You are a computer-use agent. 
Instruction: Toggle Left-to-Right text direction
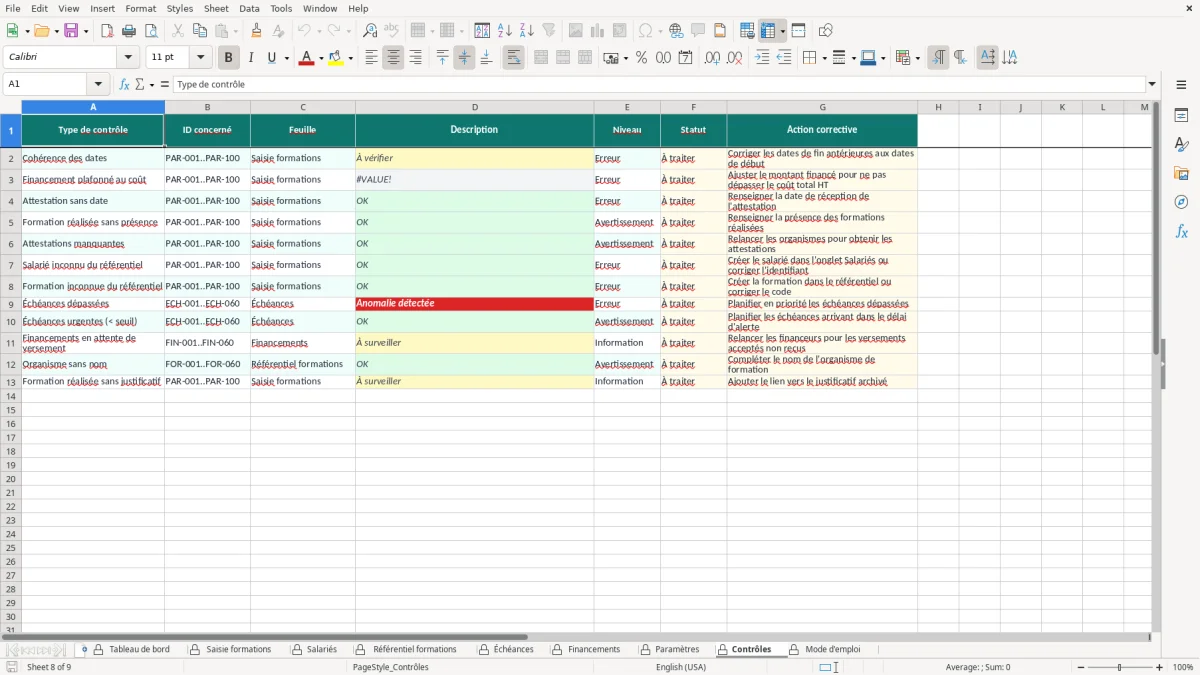[938, 58]
